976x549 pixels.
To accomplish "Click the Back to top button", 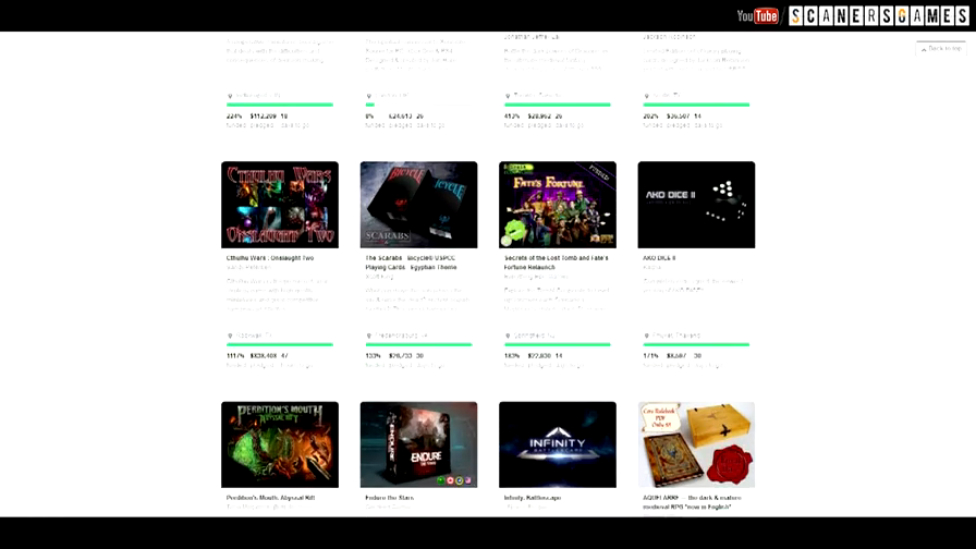I will point(941,49).
